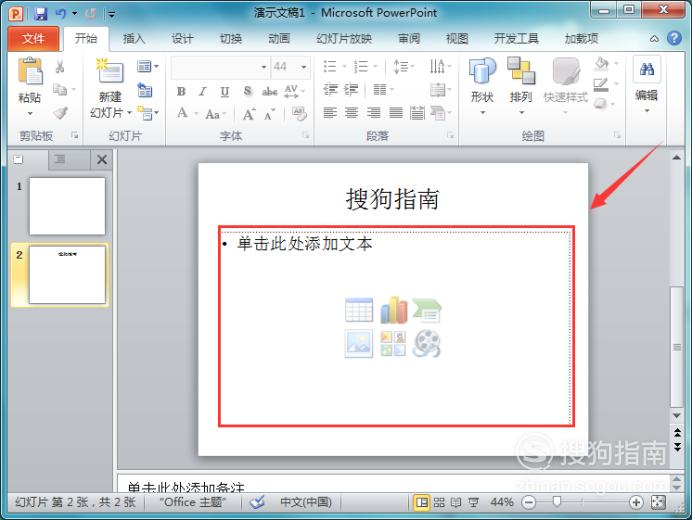Click the Align Text vertical alignment icon
692x520 pixels.
click(x=440, y=90)
